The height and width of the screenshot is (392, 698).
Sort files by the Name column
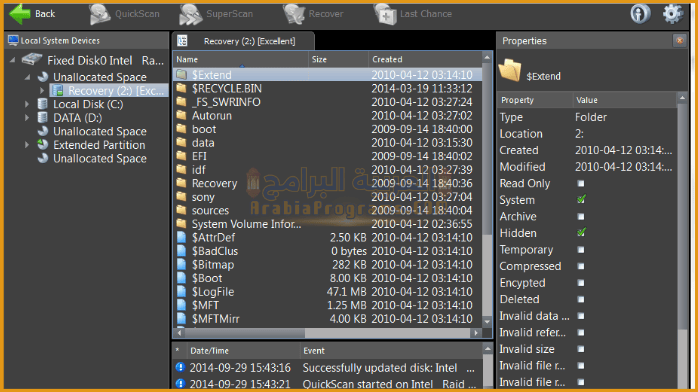[x=240, y=59]
